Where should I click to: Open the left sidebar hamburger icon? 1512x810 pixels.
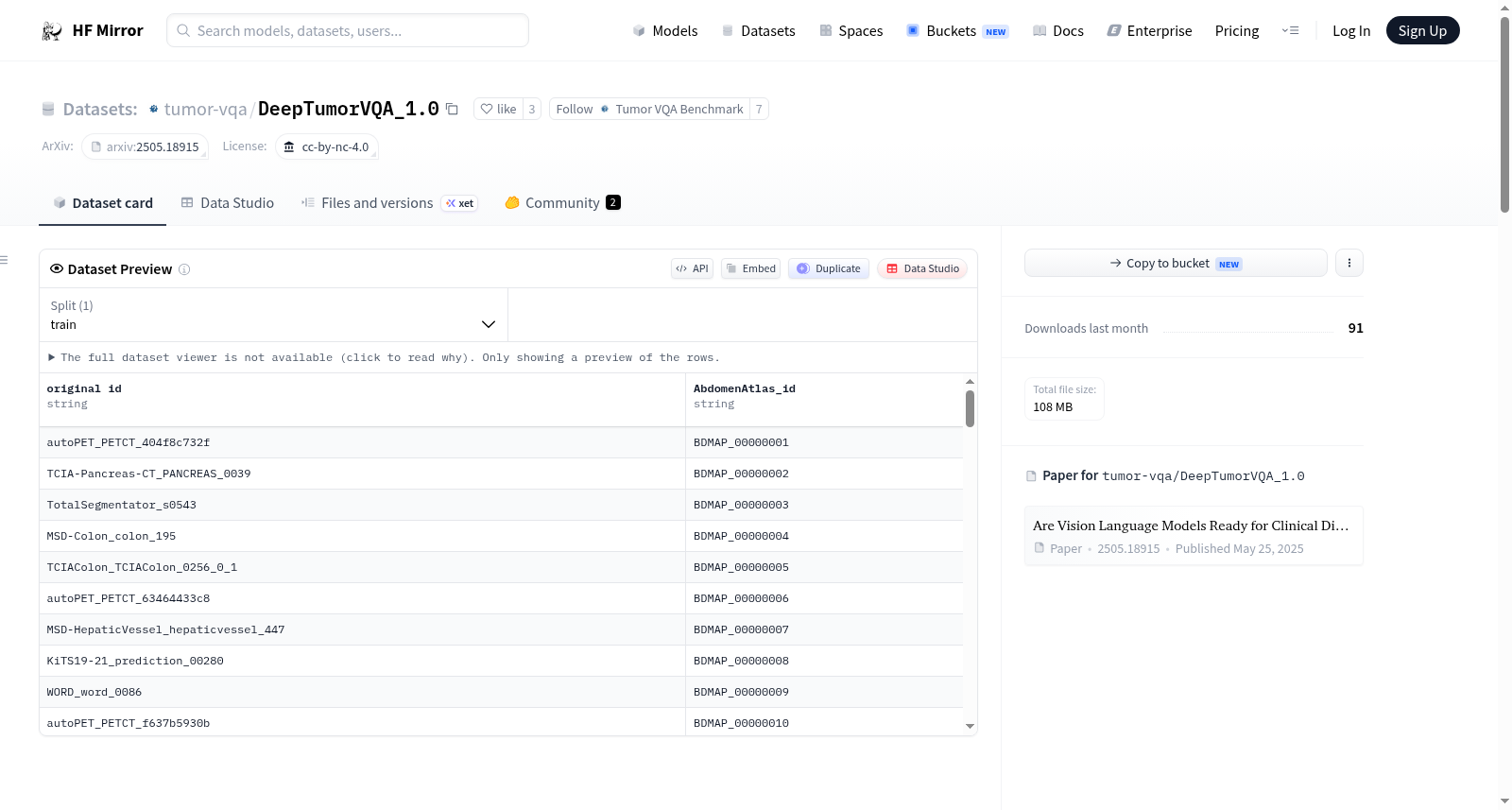point(4,260)
